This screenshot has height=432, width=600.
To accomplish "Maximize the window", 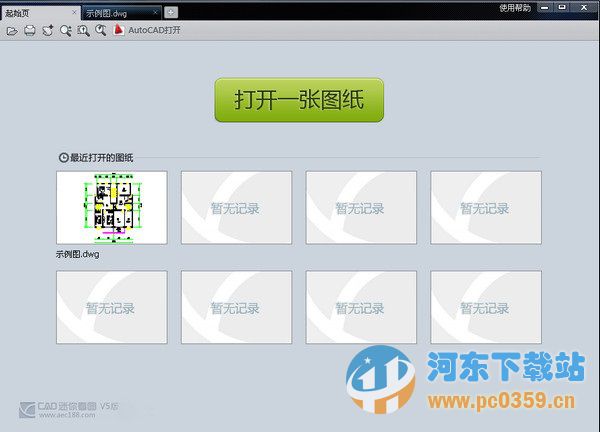I will tap(562, 8).
